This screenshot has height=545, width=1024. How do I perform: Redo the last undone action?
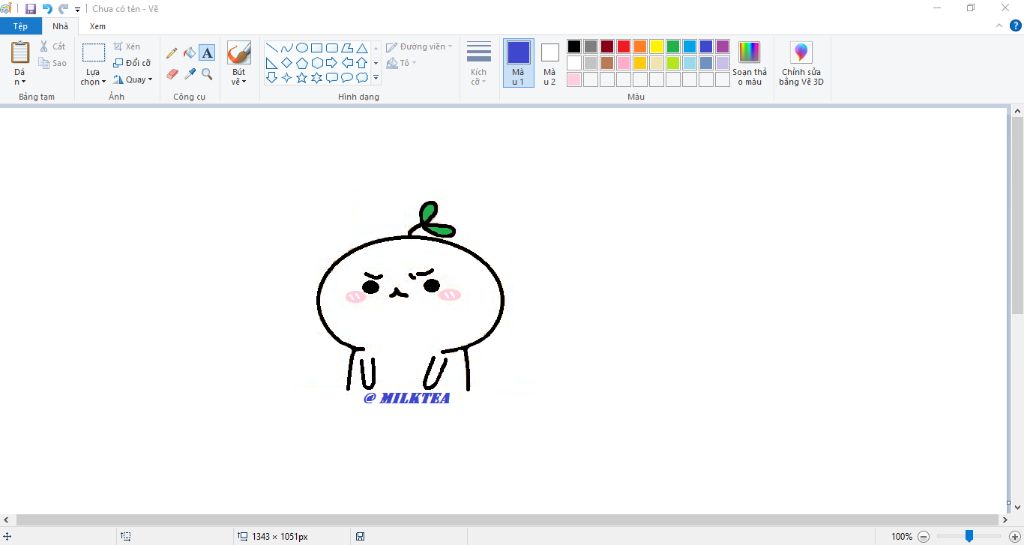[x=63, y=8]
